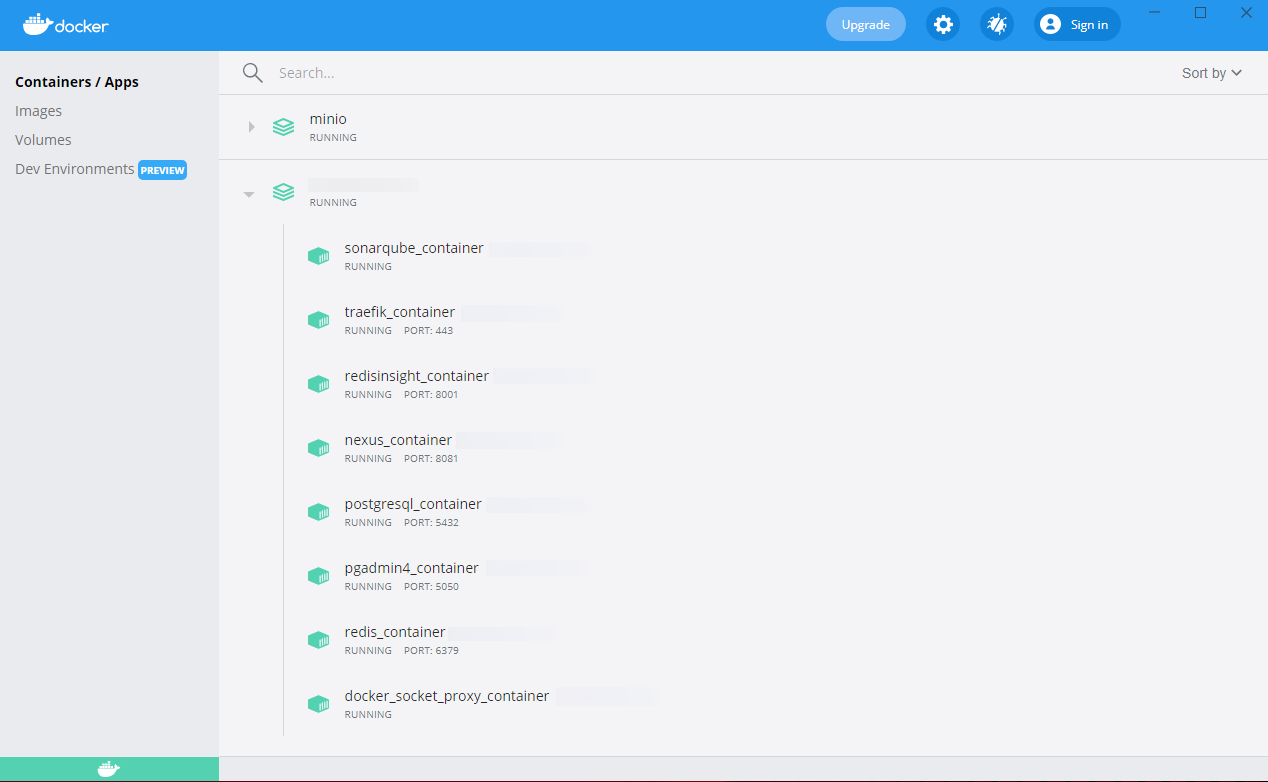The image size is (1268, 782).
Task: Collapse the expanded running app group
Action: click(x=249, y=194)
